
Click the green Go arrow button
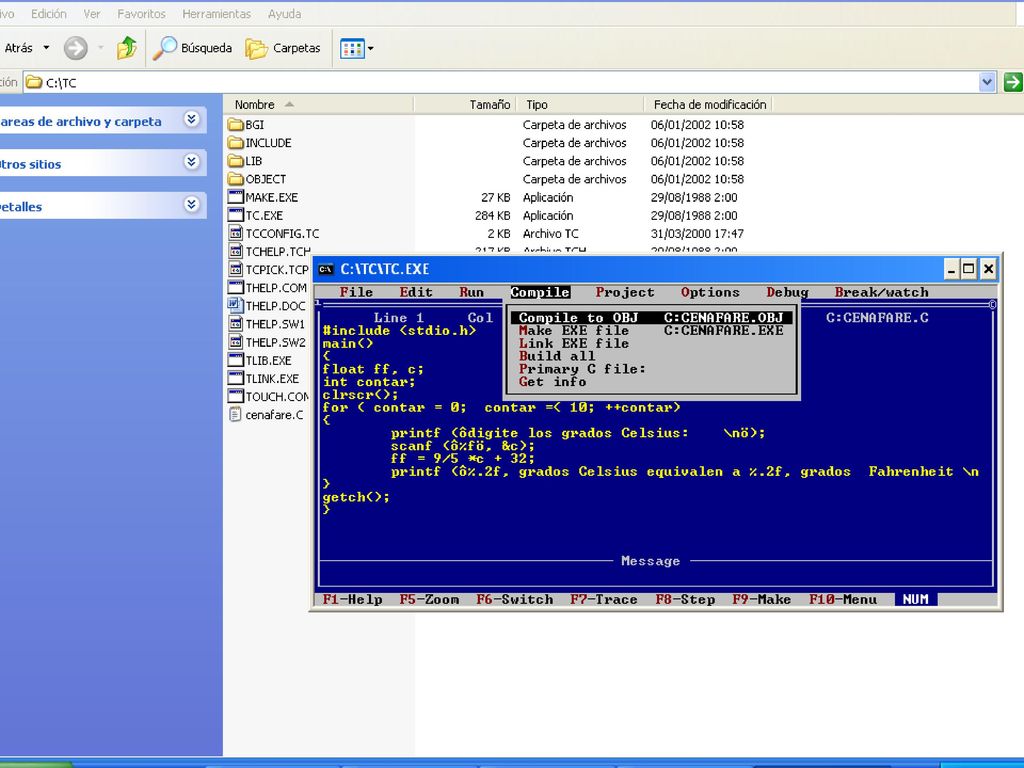click(x=1013, y=82)
